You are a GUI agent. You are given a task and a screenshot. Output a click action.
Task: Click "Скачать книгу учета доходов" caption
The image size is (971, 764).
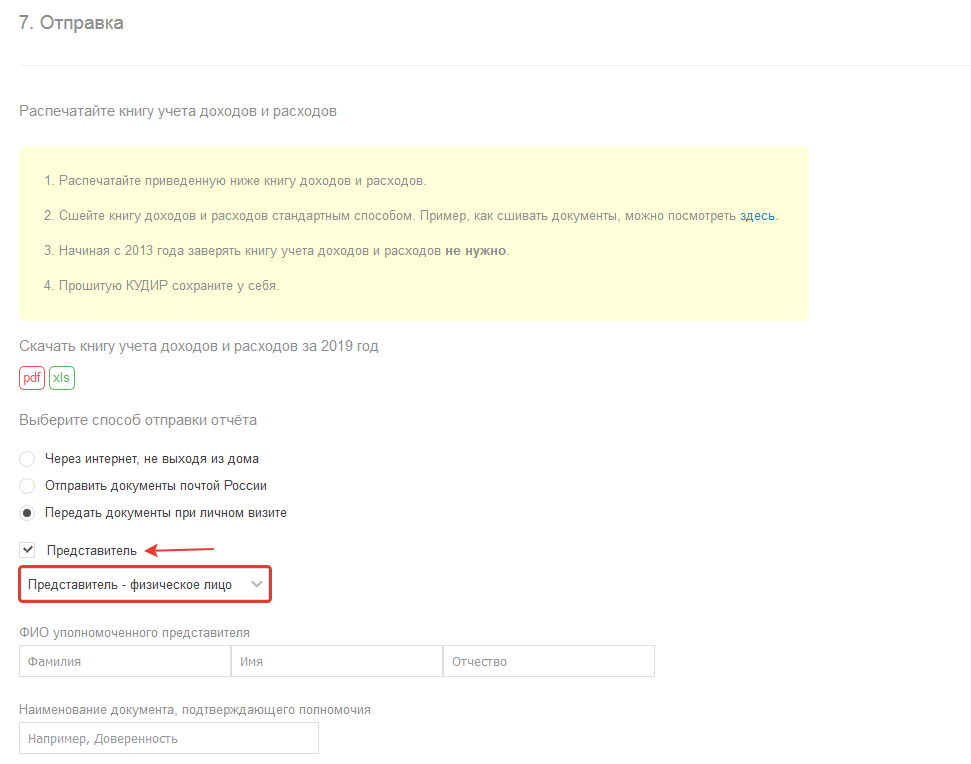tap(198, 347)
